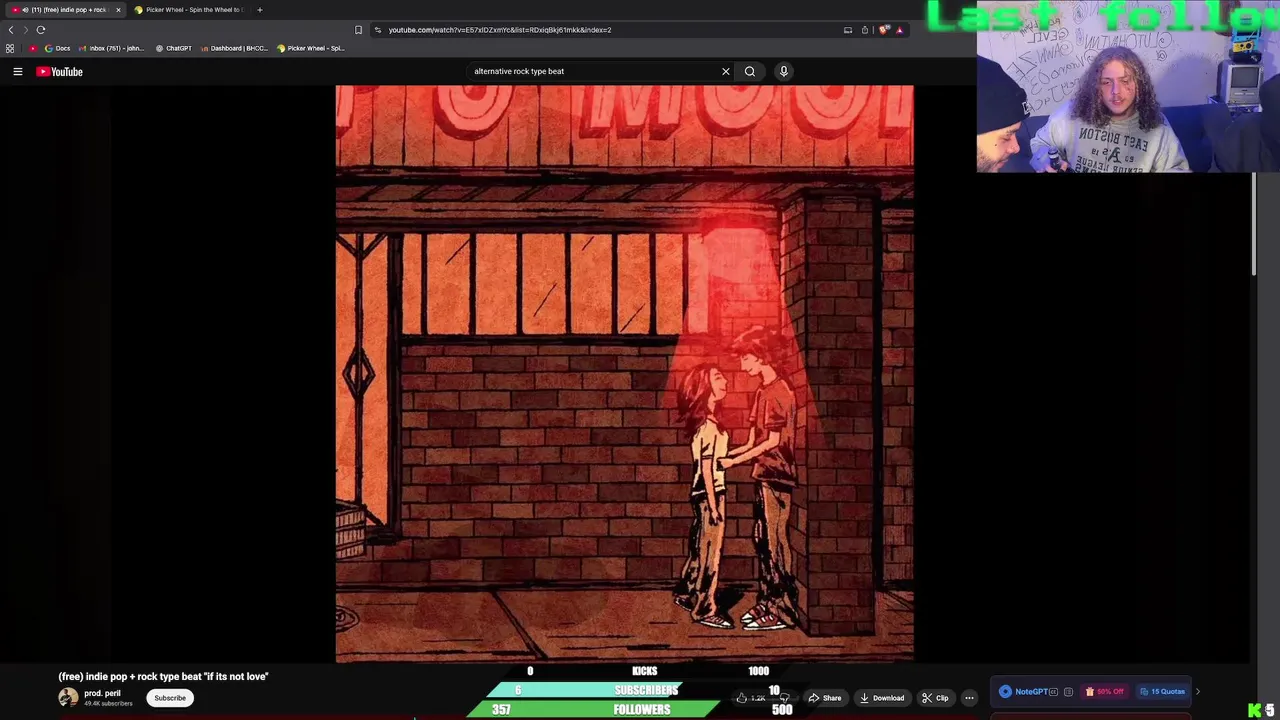
Task: Open the prod. peril channel name link
Action: click(x=102, y=693)
